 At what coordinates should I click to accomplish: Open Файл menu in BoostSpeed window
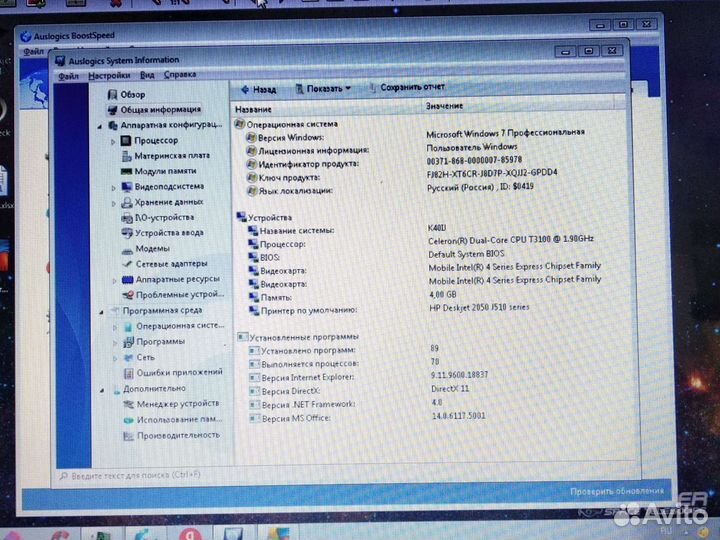[34, 51]
